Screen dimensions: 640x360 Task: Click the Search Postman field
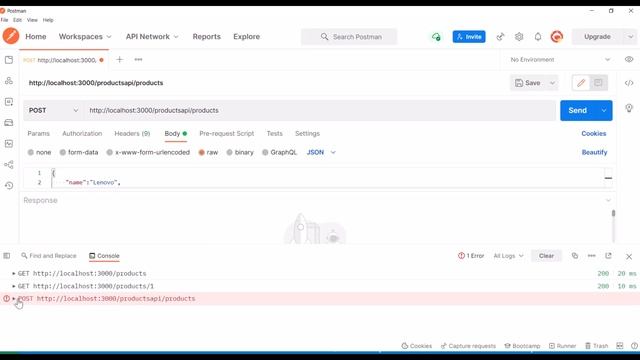(349, 37)
